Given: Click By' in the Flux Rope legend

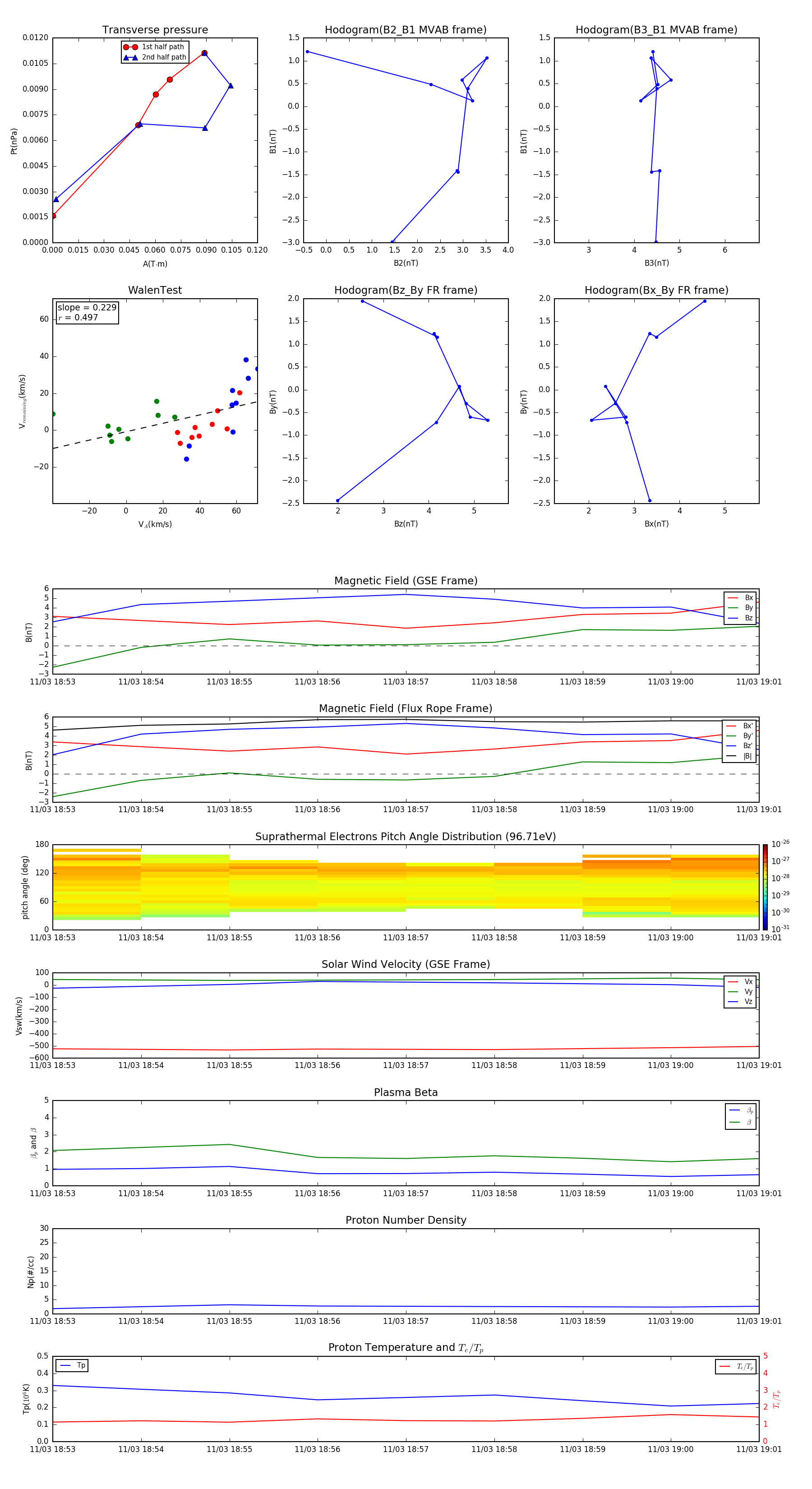Looking at the screenshot, I should coord(740,736).
